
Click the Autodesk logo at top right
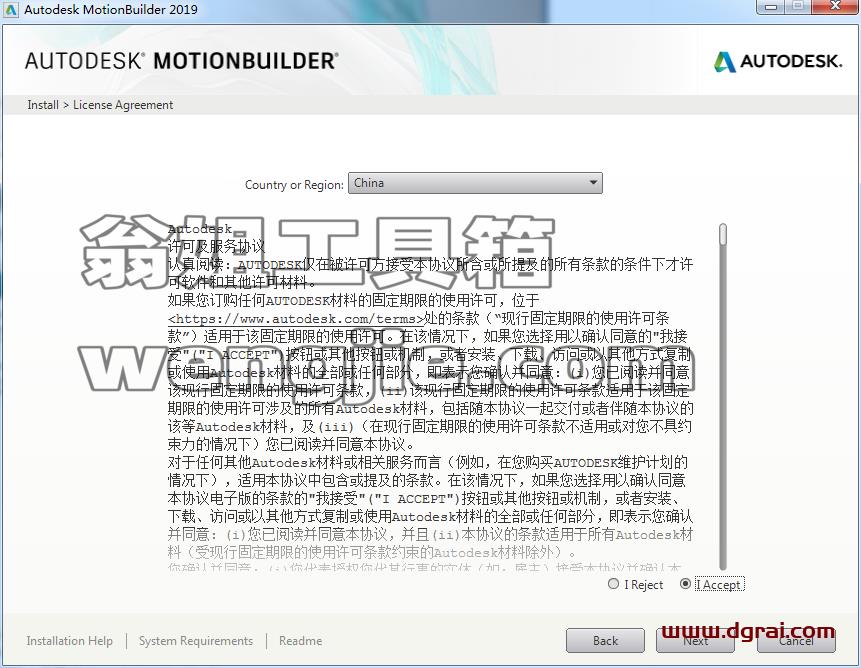tap(778, 61)
